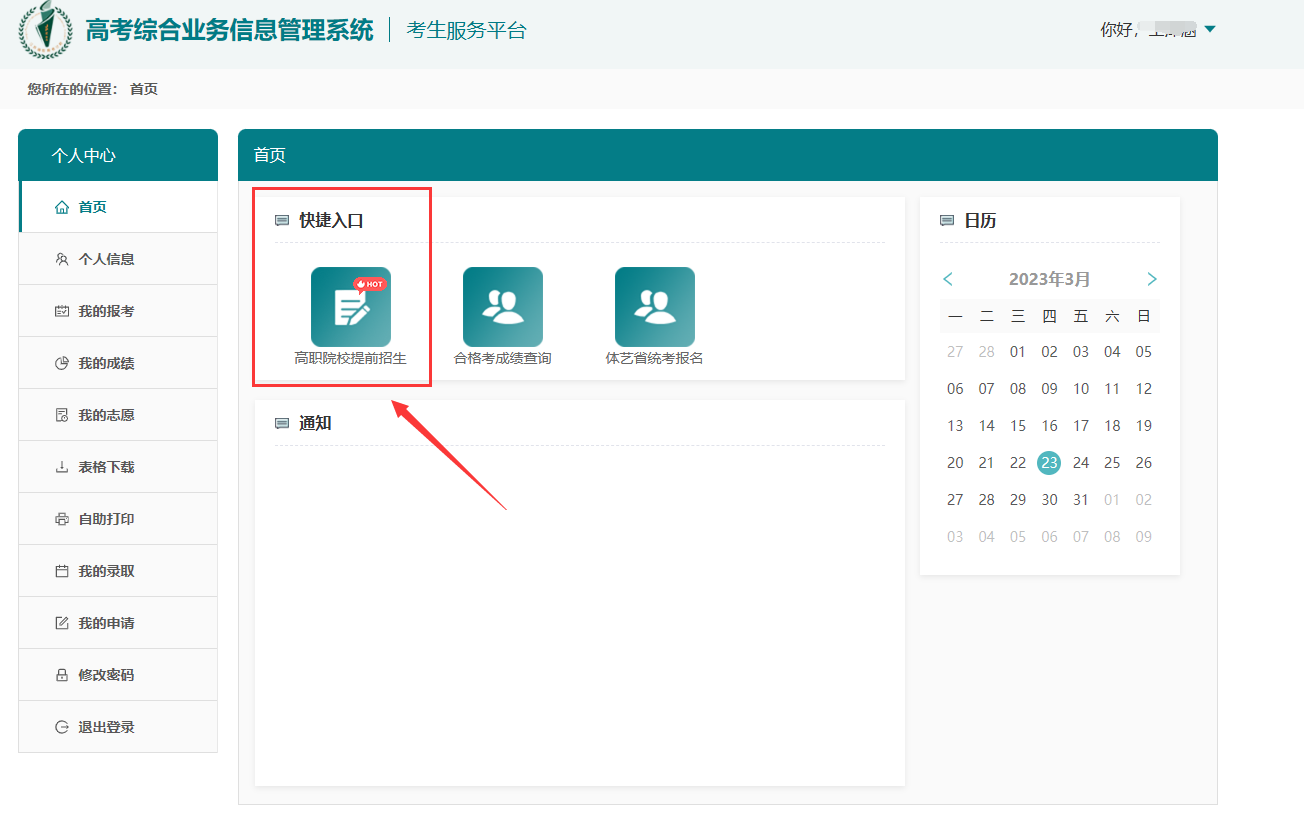Screen dimensions: 1304x821
Task: Select date 15 in the calendar
Action: point(1018,426)
